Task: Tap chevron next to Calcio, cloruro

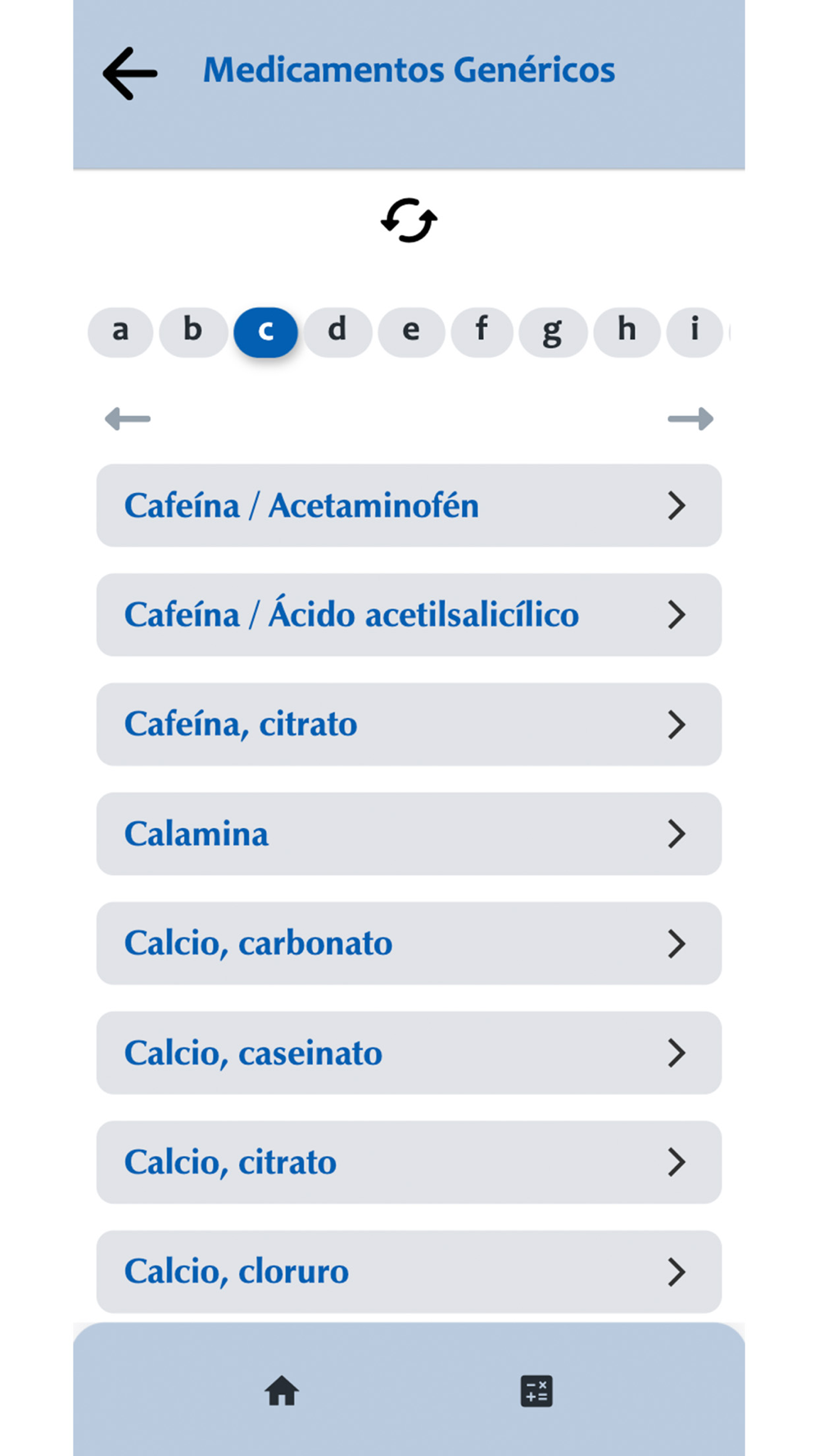Action: [x=676, y=1272]
